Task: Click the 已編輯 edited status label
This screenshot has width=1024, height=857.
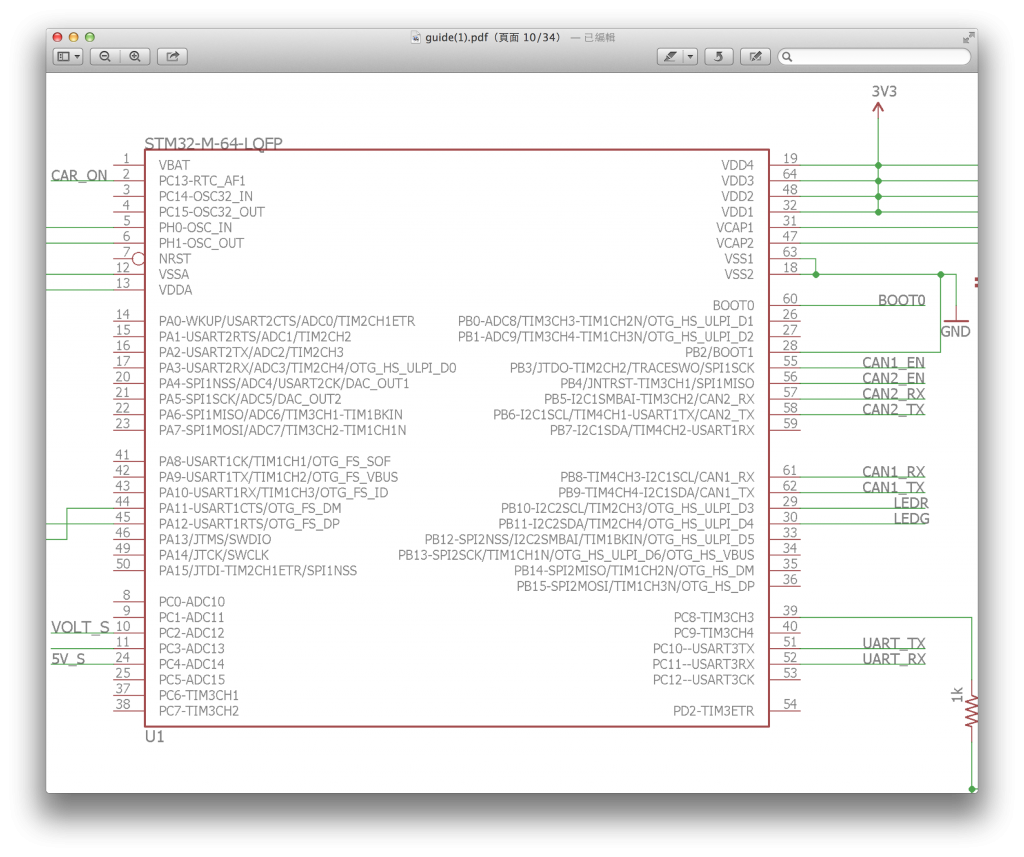Action: tap(600, 38)
